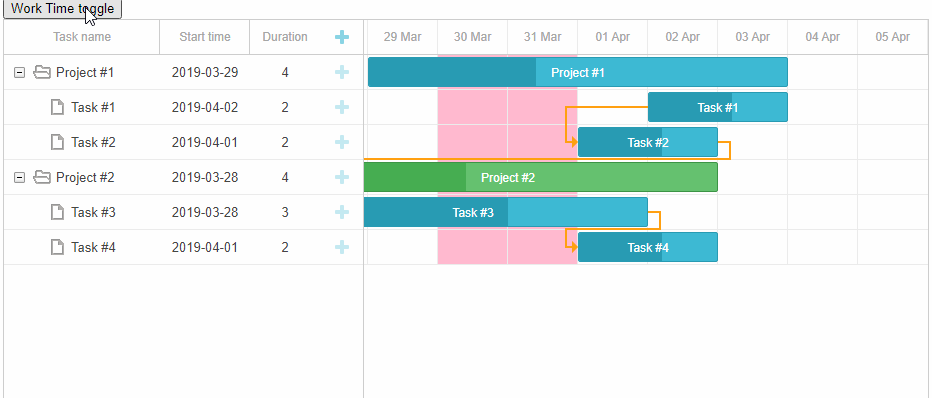Select the Start time column header
This screenshot has height=398, width=932.
pyautogui.click(x=204, y=37)
